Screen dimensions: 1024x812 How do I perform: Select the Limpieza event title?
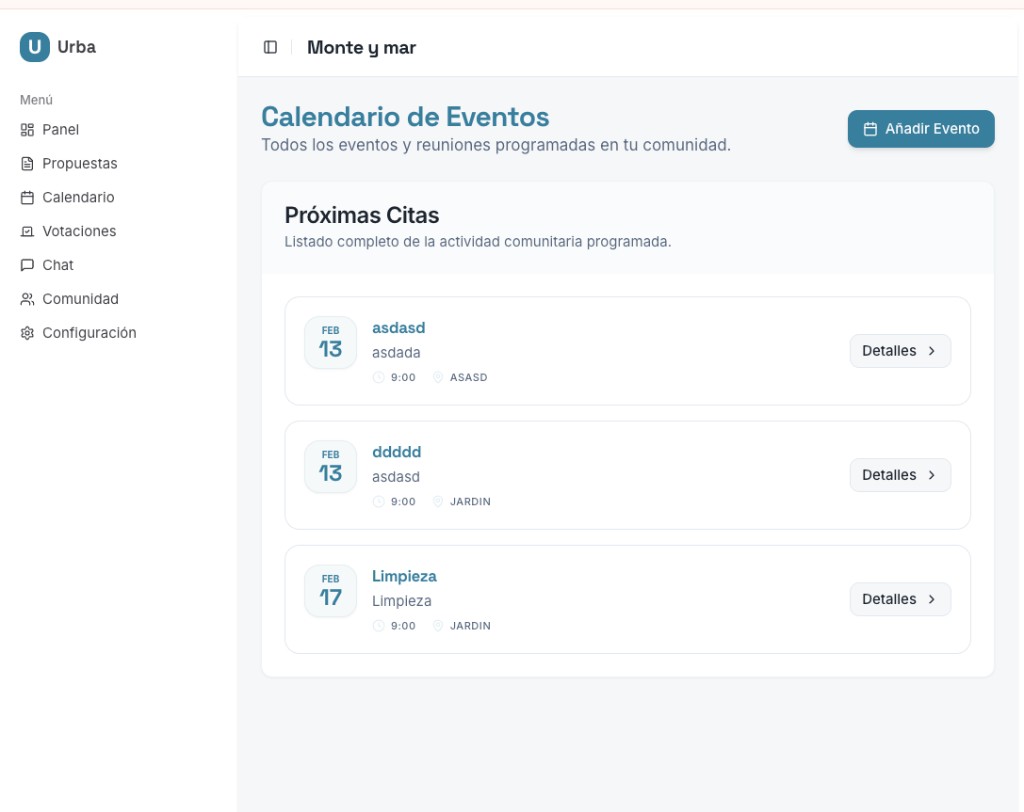tap(404, 576)
